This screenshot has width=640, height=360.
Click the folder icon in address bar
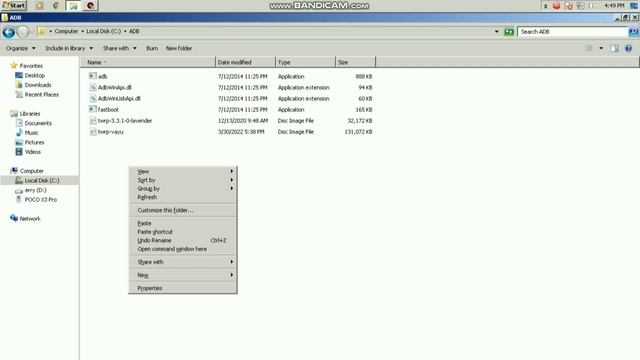coord(42,31)
